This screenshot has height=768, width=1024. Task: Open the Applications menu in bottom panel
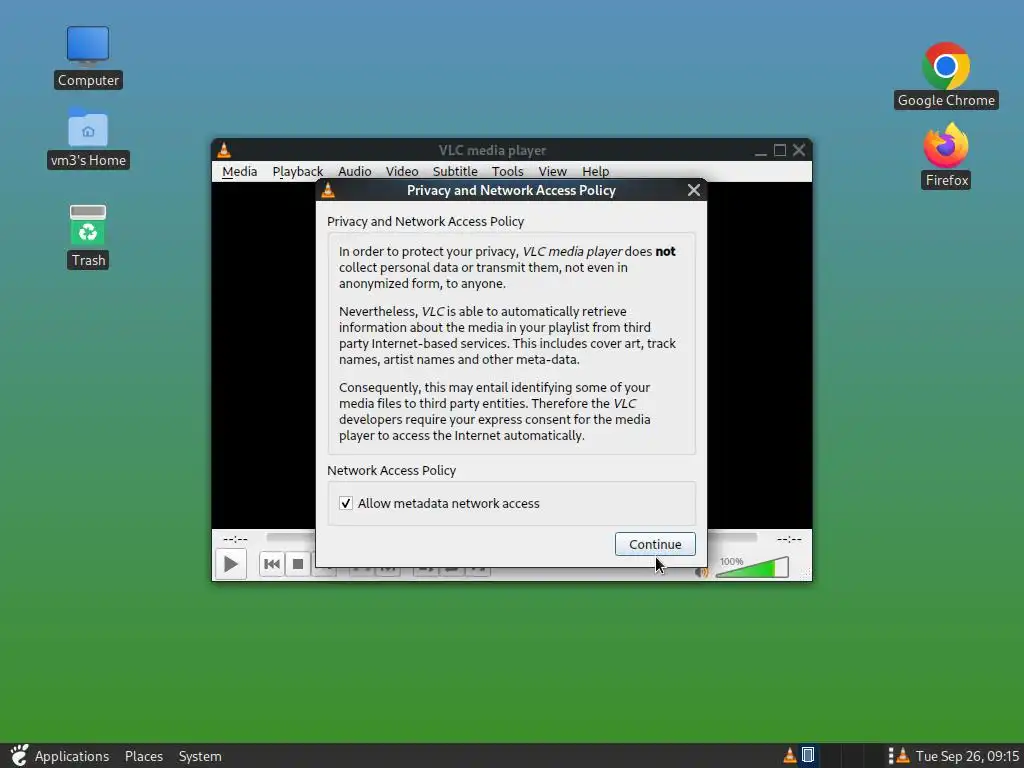tap(61, 756)
